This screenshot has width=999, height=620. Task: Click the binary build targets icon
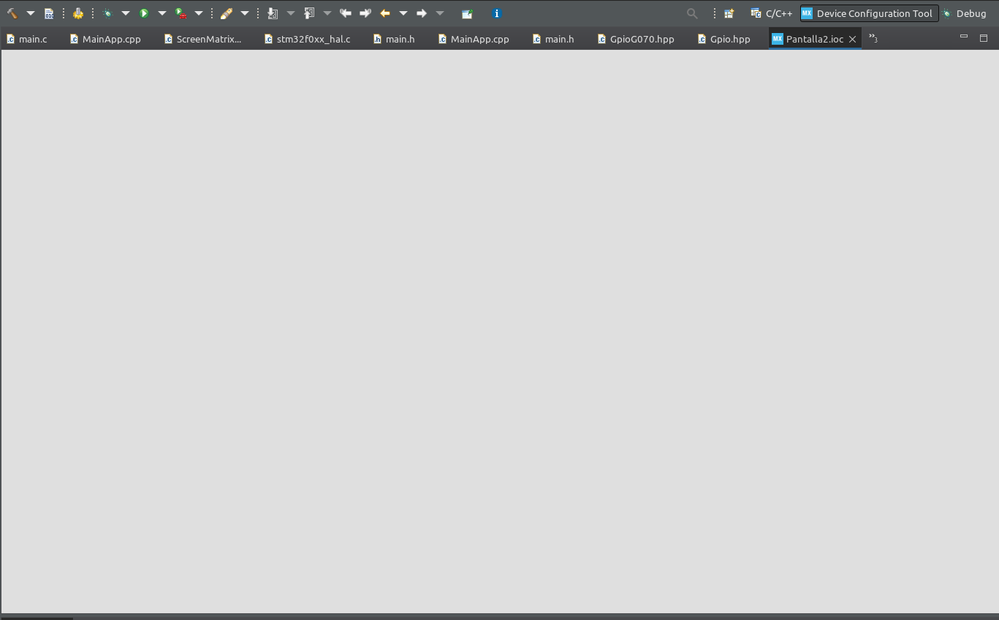click(48, 13)
